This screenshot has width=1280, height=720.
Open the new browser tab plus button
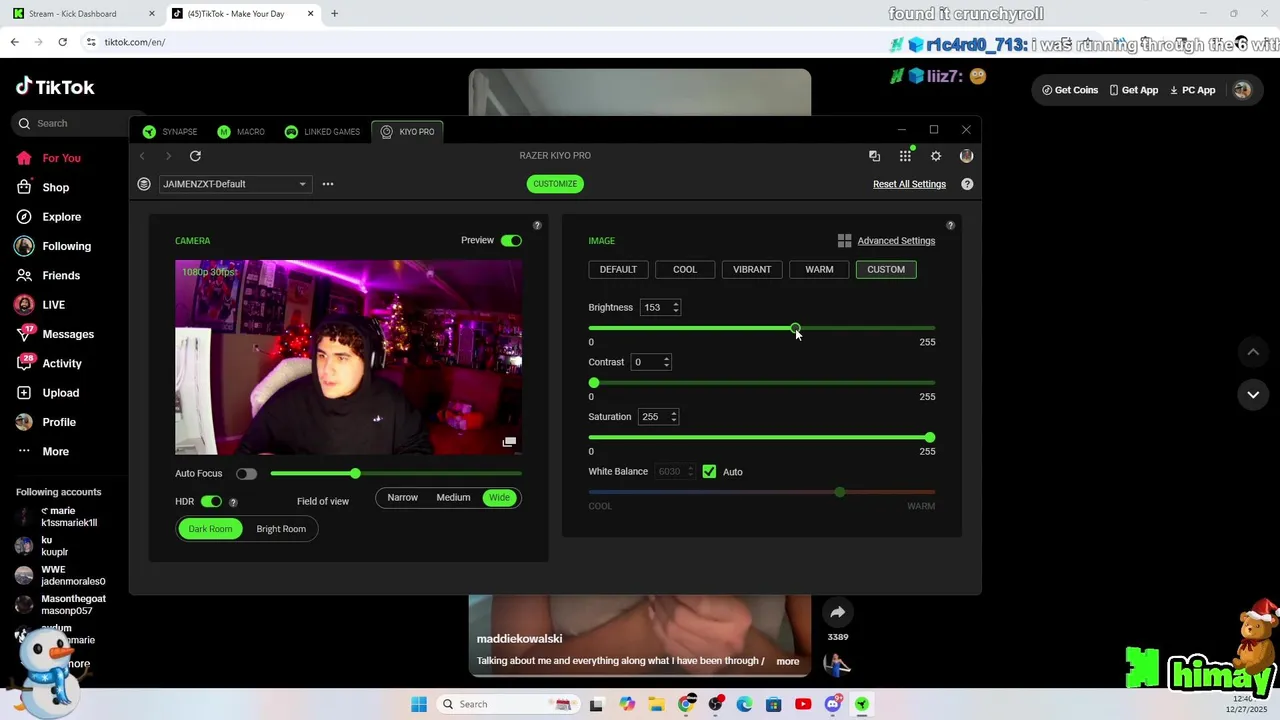click(x=334, y=14)
